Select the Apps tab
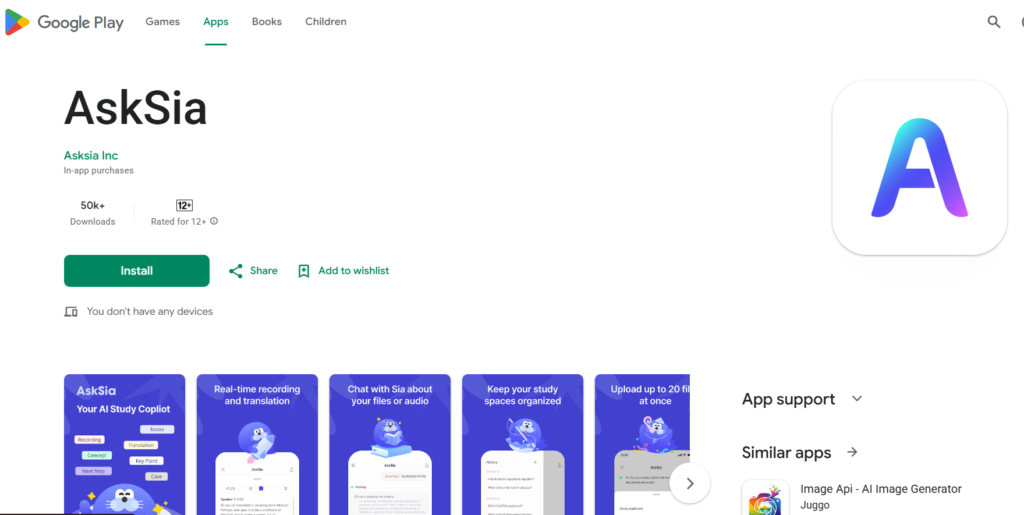The height and width of the screenshot is (515, 1024). coord(216,22)
